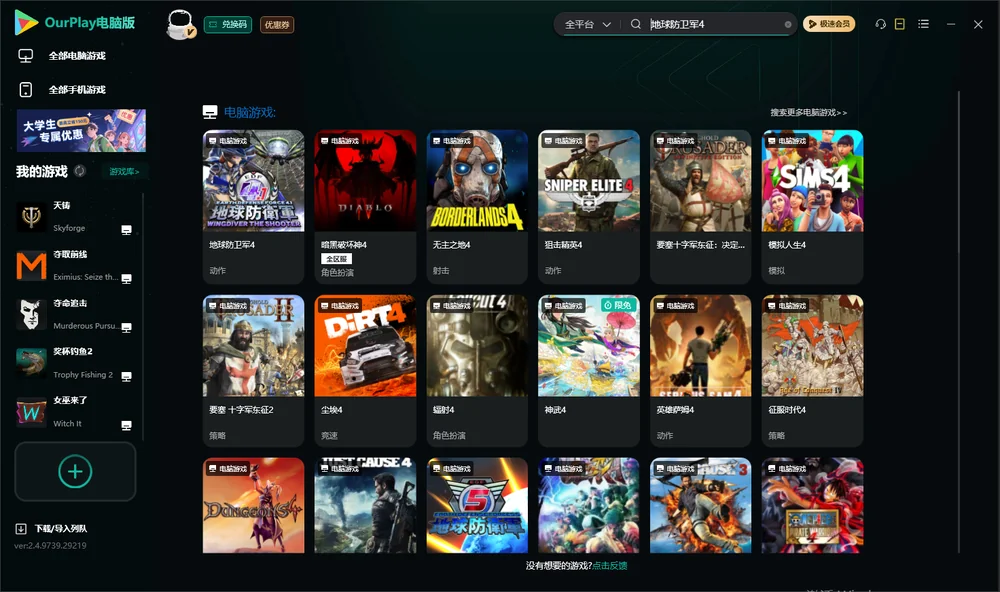Click the 电脑游戏 section header icon
The image size is (1000, 592).
[x=210, y=112]
